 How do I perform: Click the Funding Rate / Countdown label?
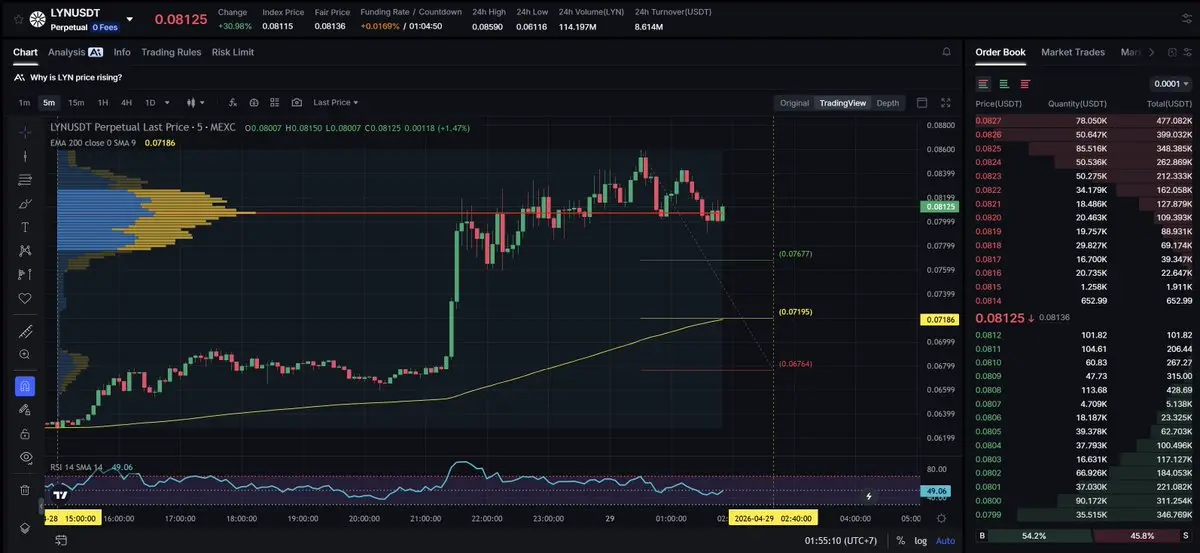pos(411,12)
